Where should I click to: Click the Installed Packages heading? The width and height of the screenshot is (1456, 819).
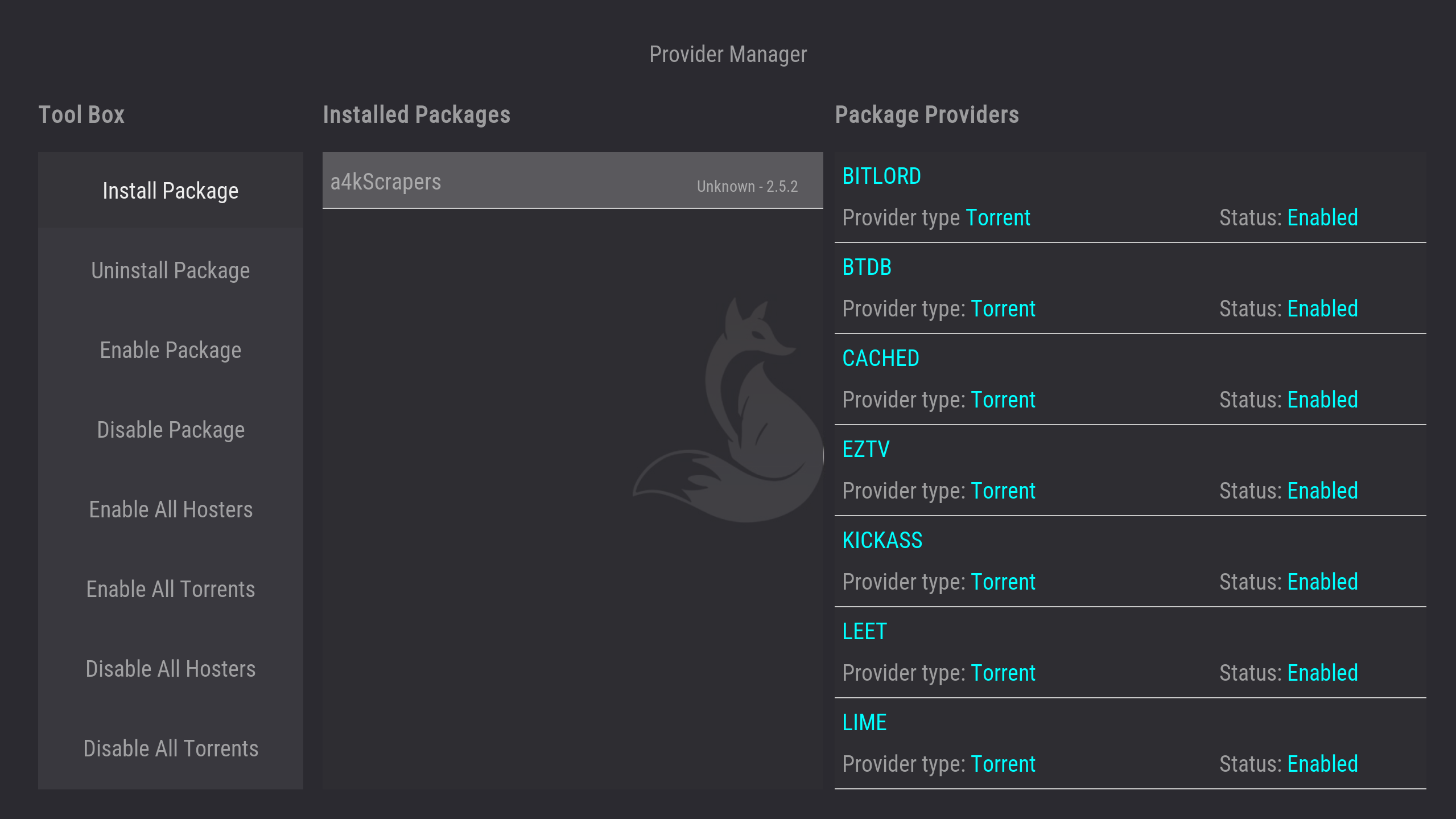point(416,115)
